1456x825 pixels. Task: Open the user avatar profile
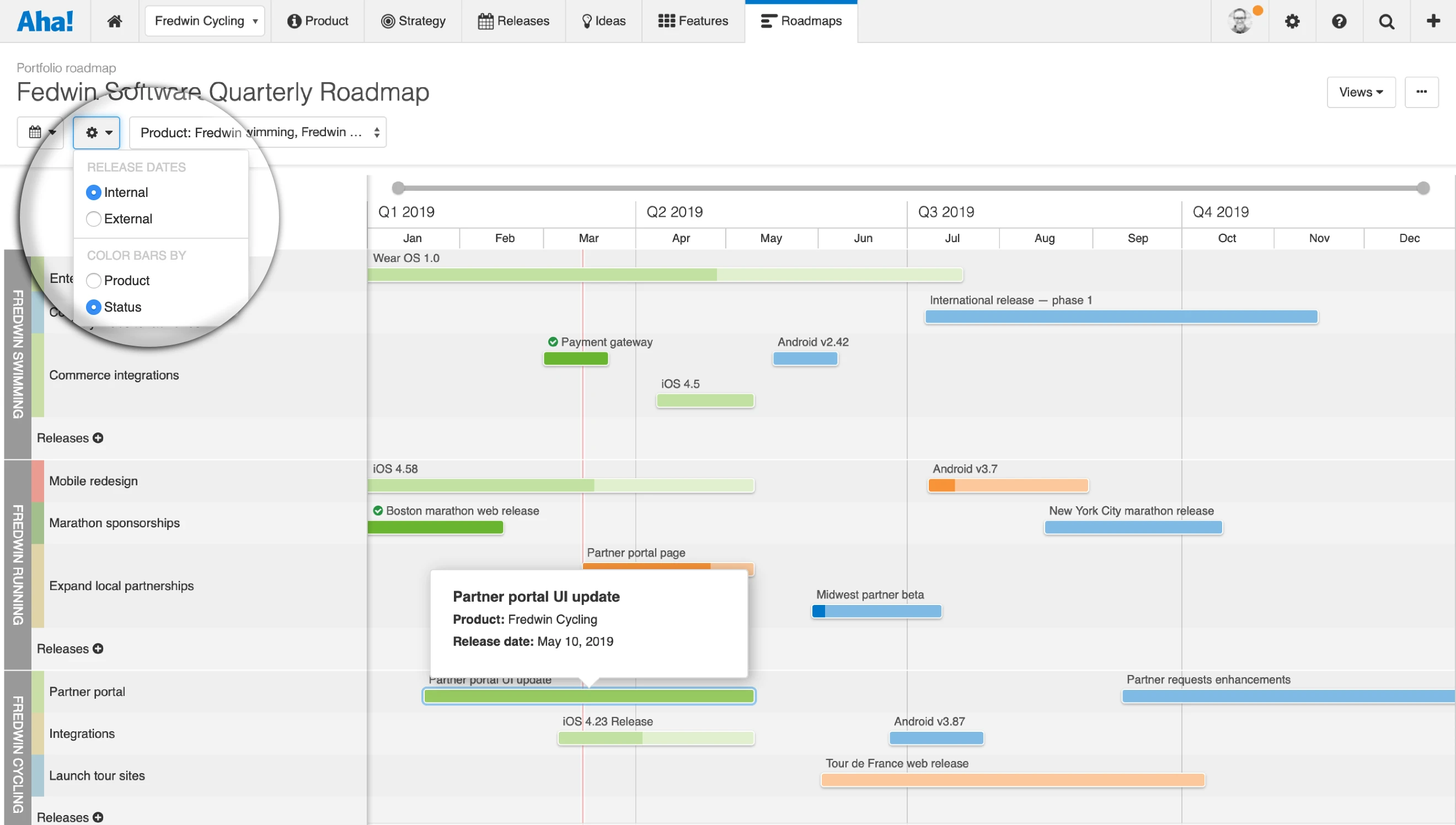pos(1240,21)
